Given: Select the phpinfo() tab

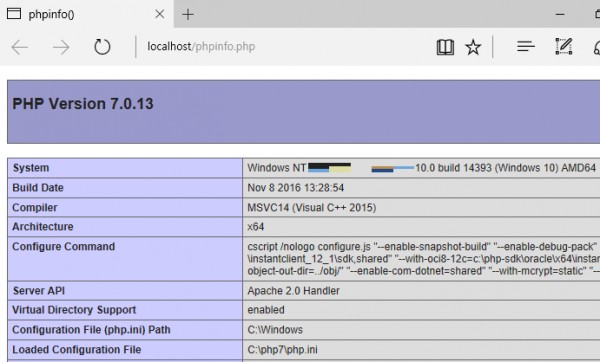Looking at the screenshot, I should coord(86,14).
